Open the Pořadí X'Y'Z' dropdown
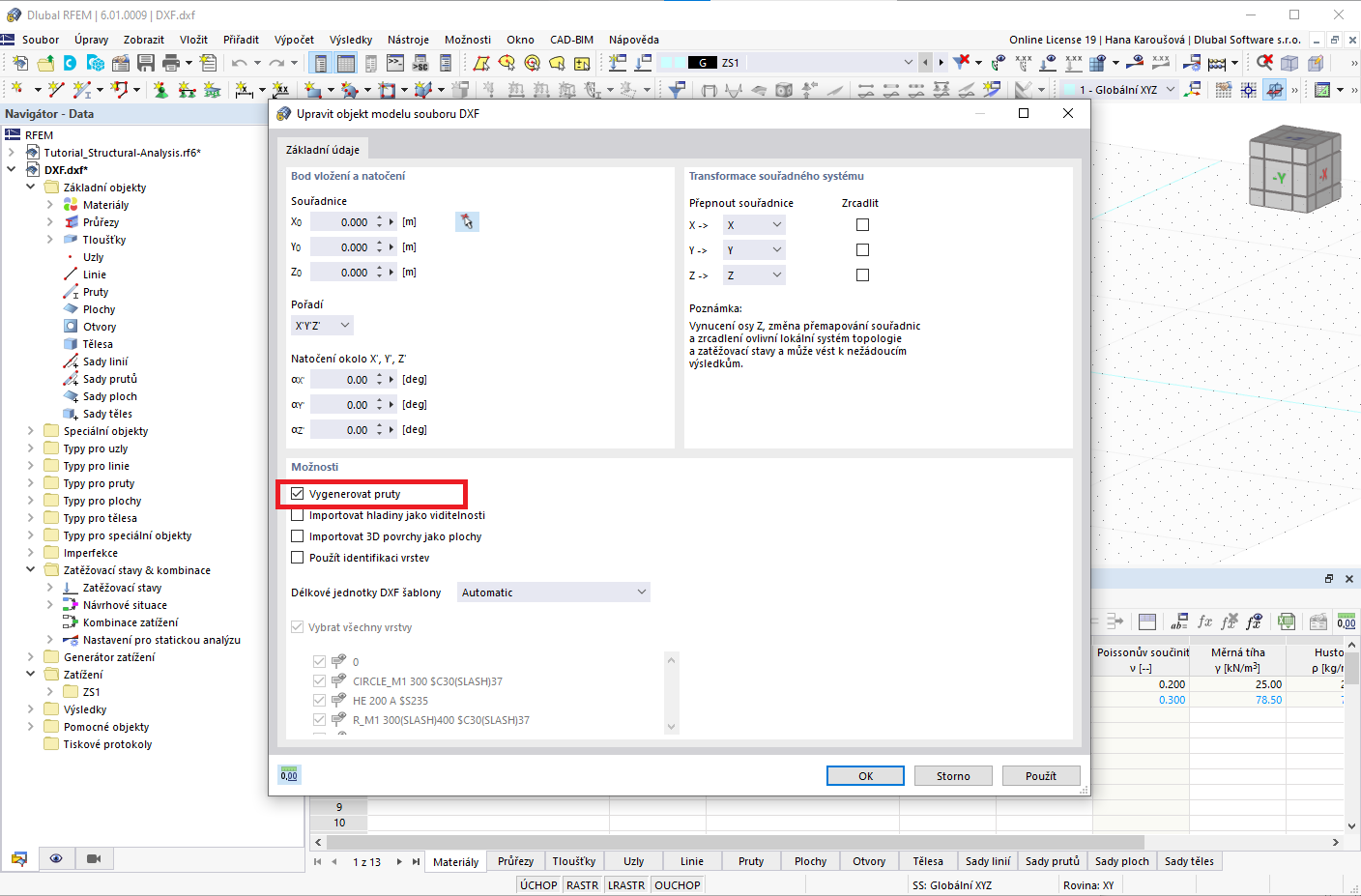This screenshot has width=1361, height=896. (x=321, y=326)
